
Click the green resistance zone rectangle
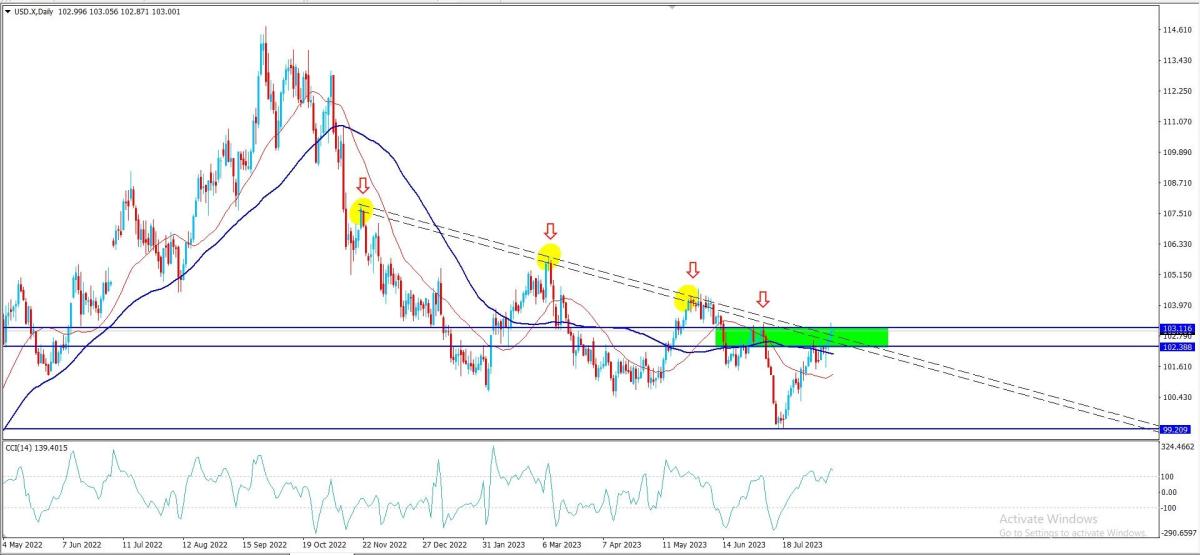coord(802,337)
